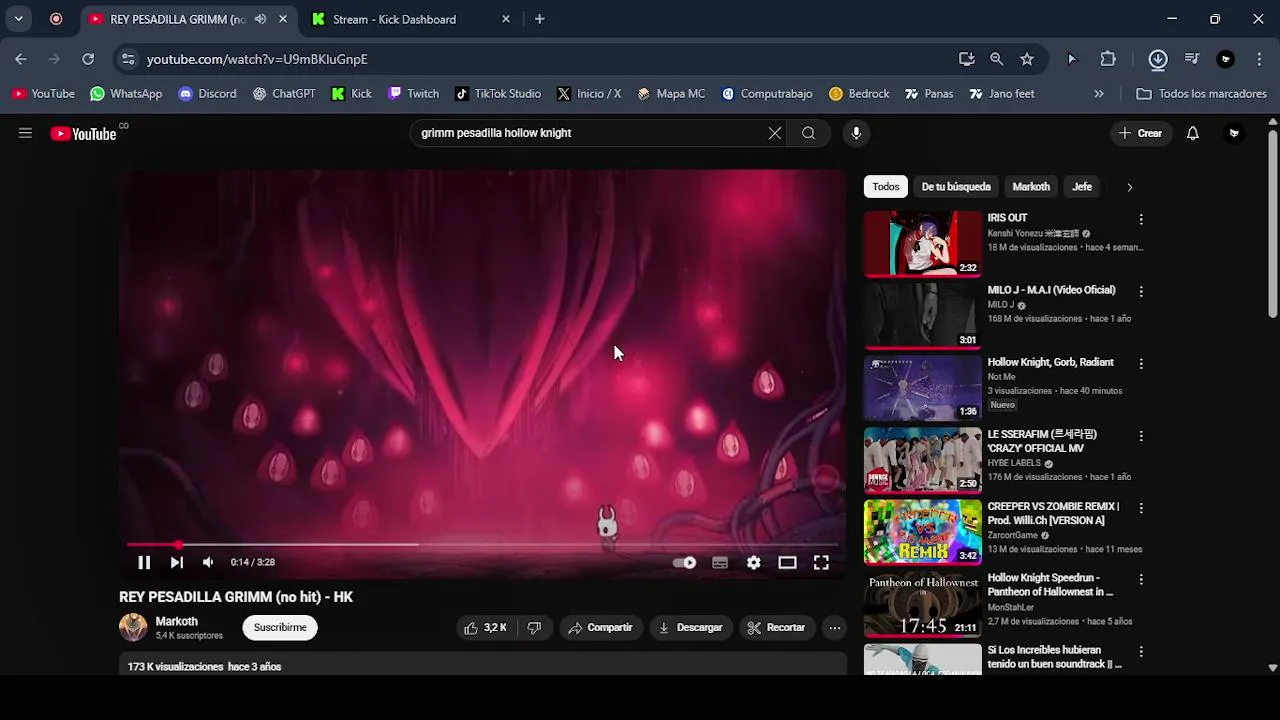
Task: Start voice search with microphone
Action: coord(856,133)
